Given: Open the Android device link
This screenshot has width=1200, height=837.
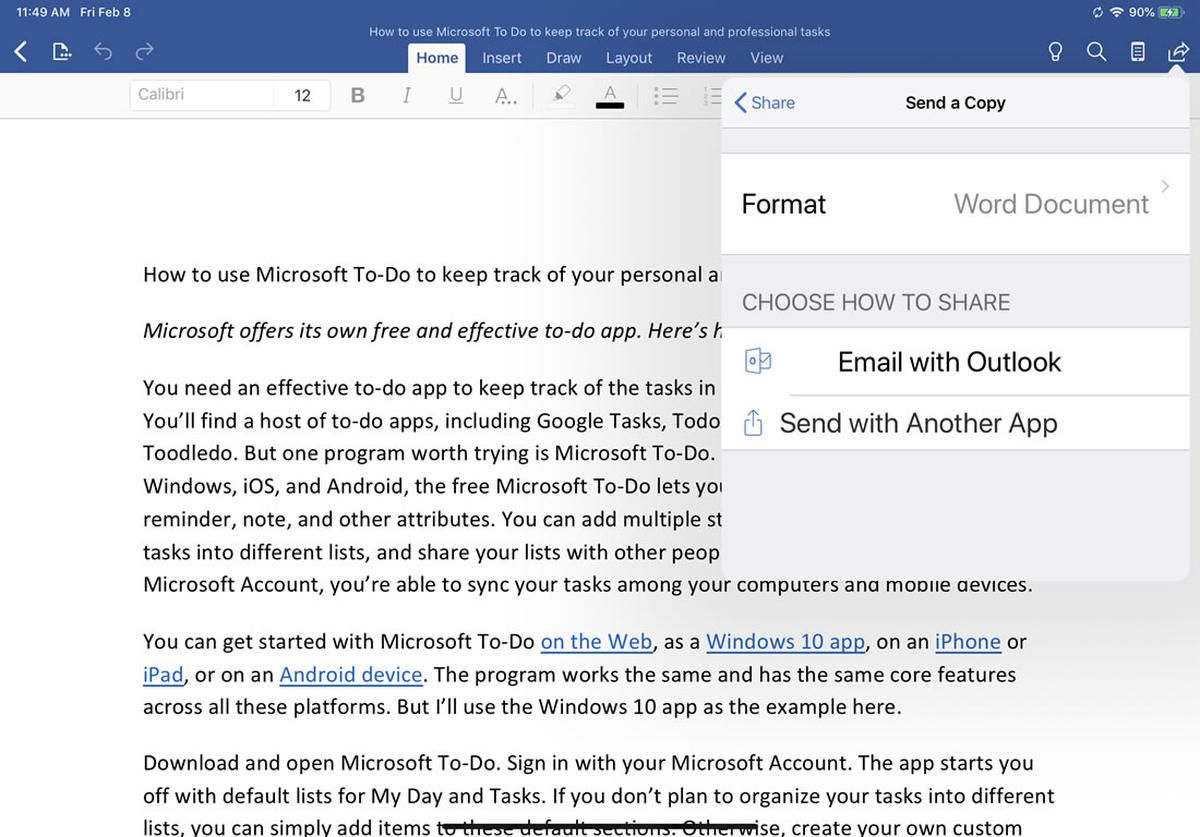Looking at the screenshot, I should pos(350,675).
